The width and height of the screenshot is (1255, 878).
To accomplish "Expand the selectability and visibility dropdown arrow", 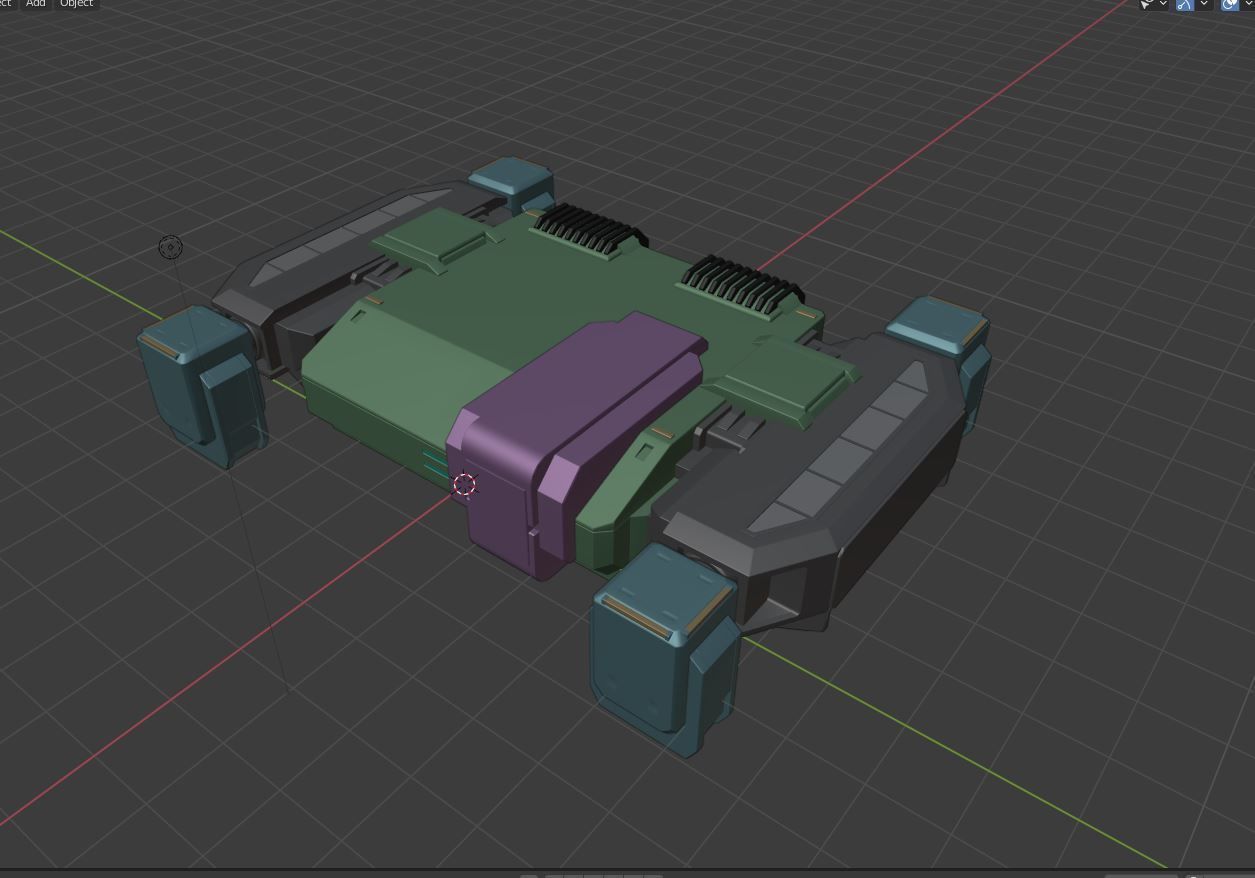I will tap(1163, 5).
